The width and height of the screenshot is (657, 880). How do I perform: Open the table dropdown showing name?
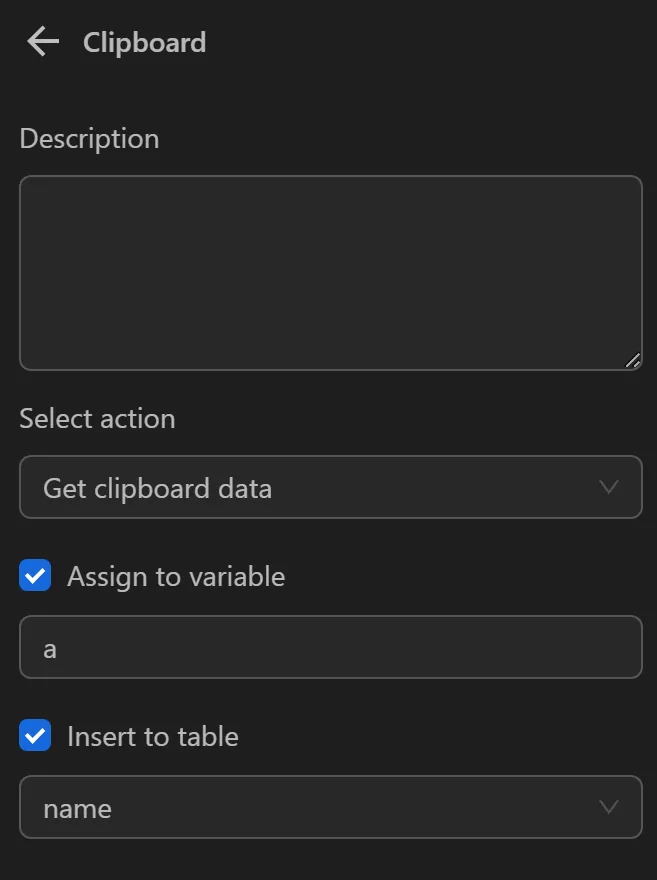pos(330,807)
